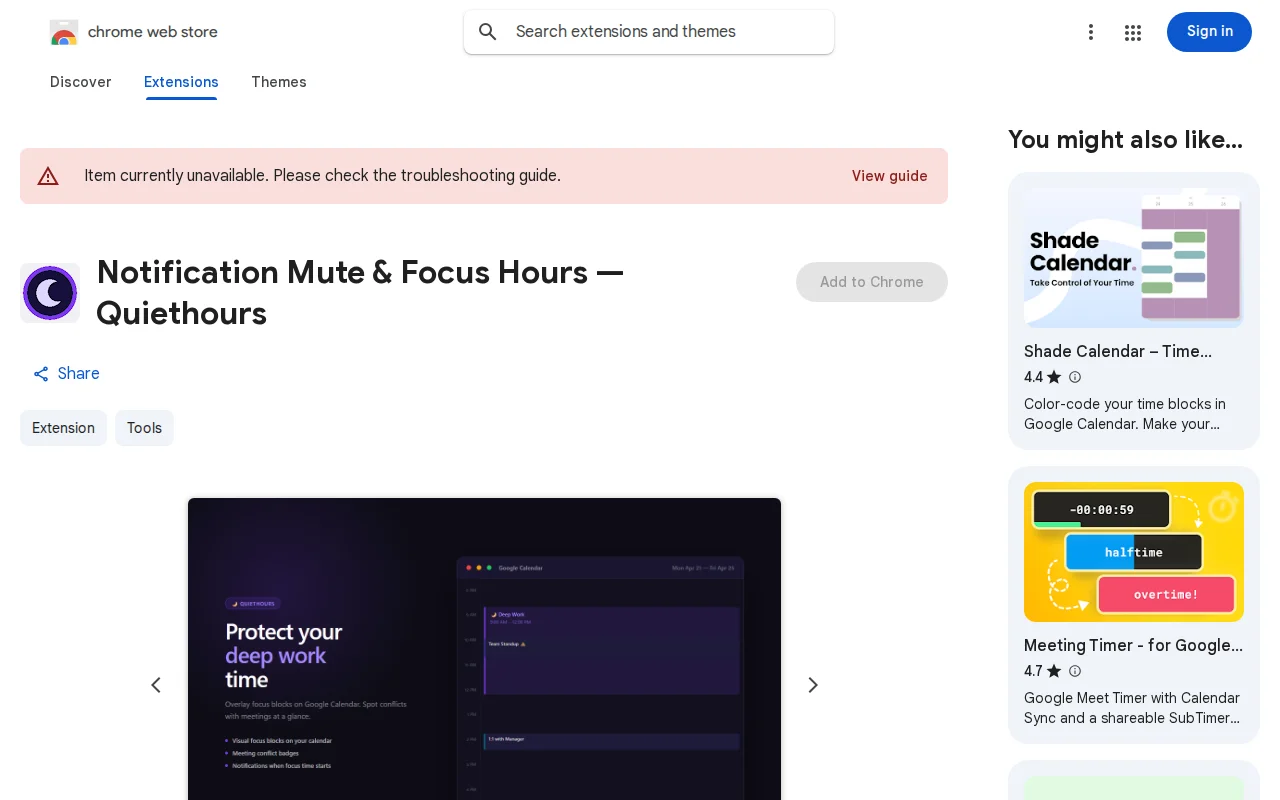
Task: Select the Extension category chip
Action: pyautogui.click(x=63, y=428)
